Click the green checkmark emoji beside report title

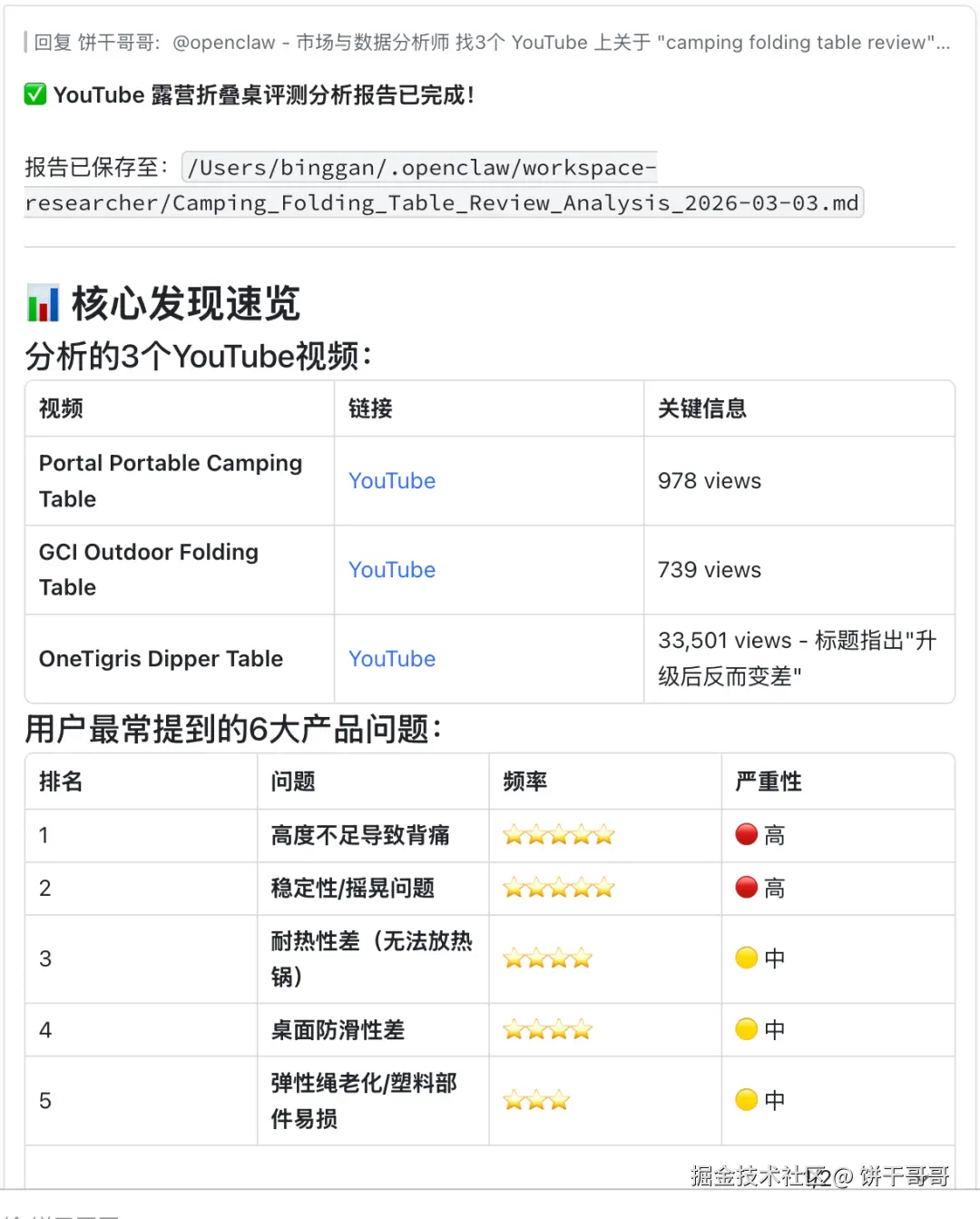coord(35,94)
